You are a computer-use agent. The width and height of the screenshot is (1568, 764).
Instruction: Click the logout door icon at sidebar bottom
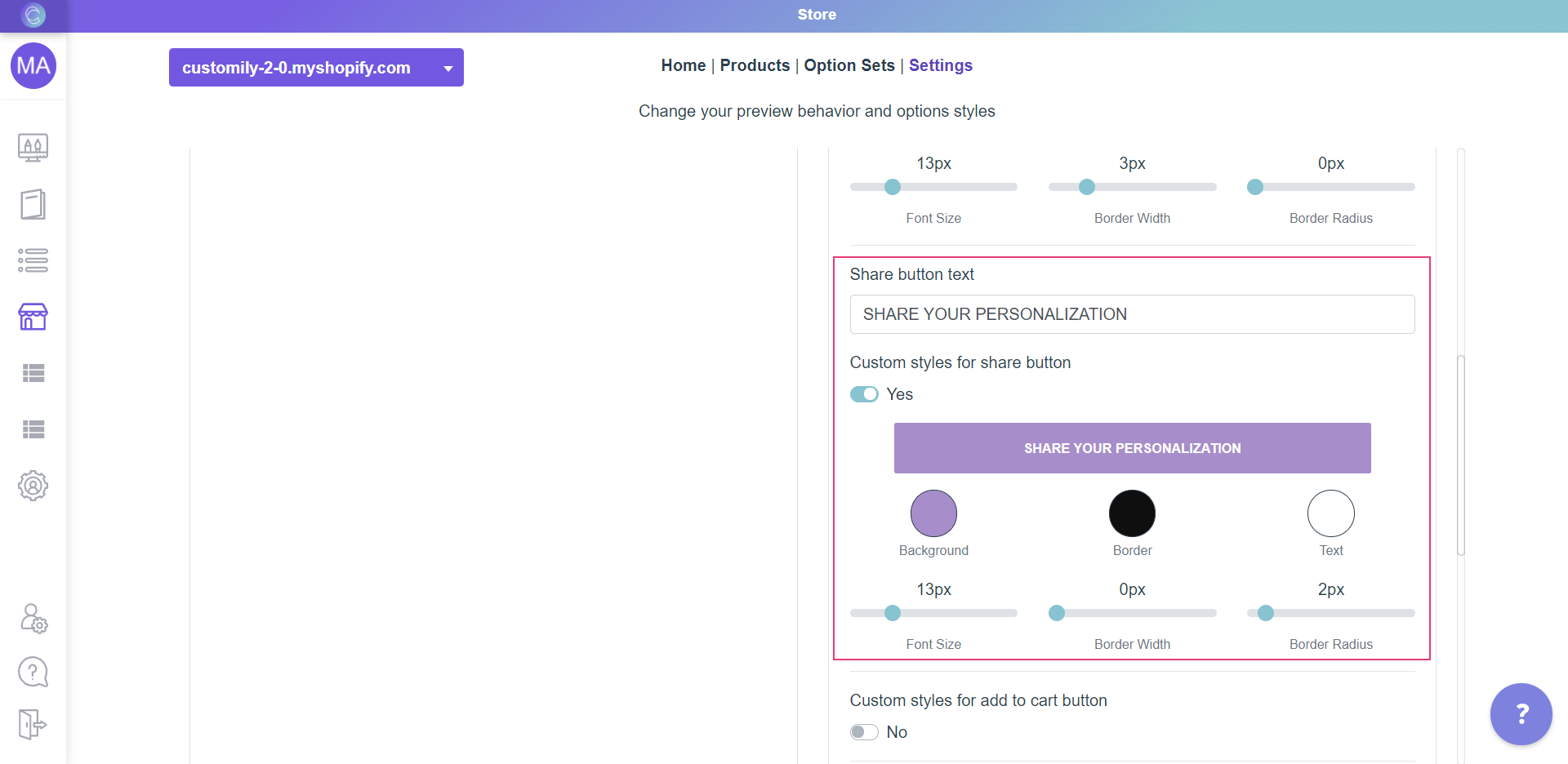click(x=33, y=724)
